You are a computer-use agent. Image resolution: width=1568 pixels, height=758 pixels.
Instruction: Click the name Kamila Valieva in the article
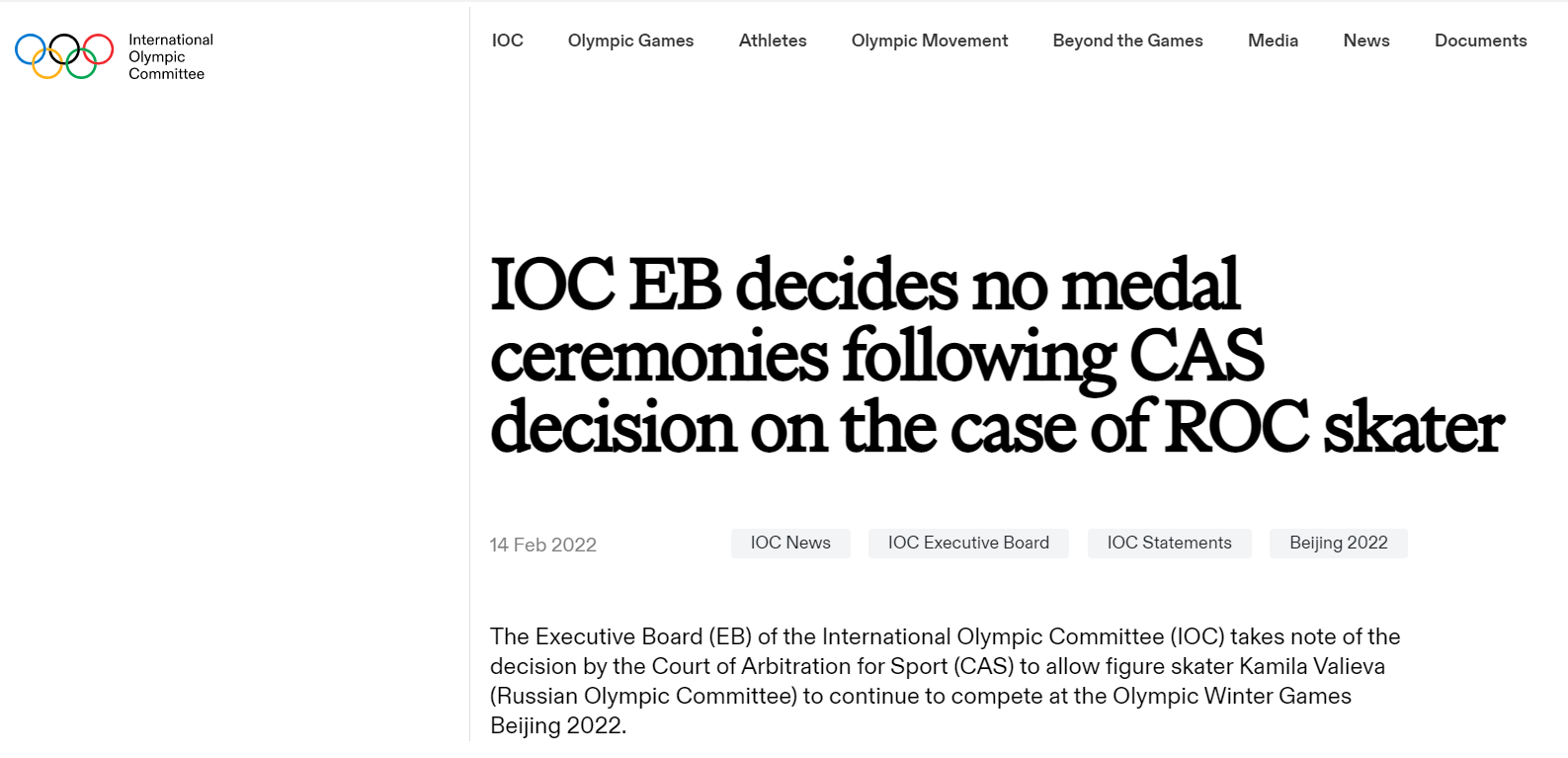1312,666
